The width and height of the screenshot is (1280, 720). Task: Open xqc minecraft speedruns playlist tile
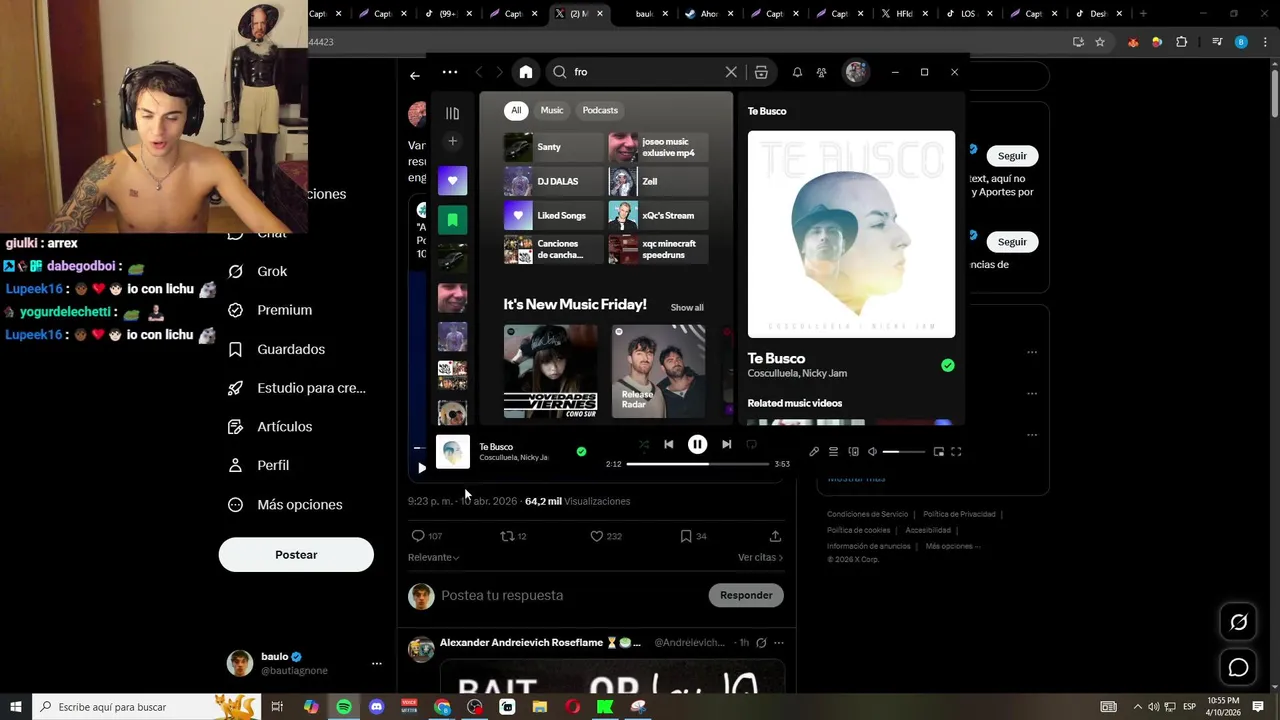coord(658,249)
